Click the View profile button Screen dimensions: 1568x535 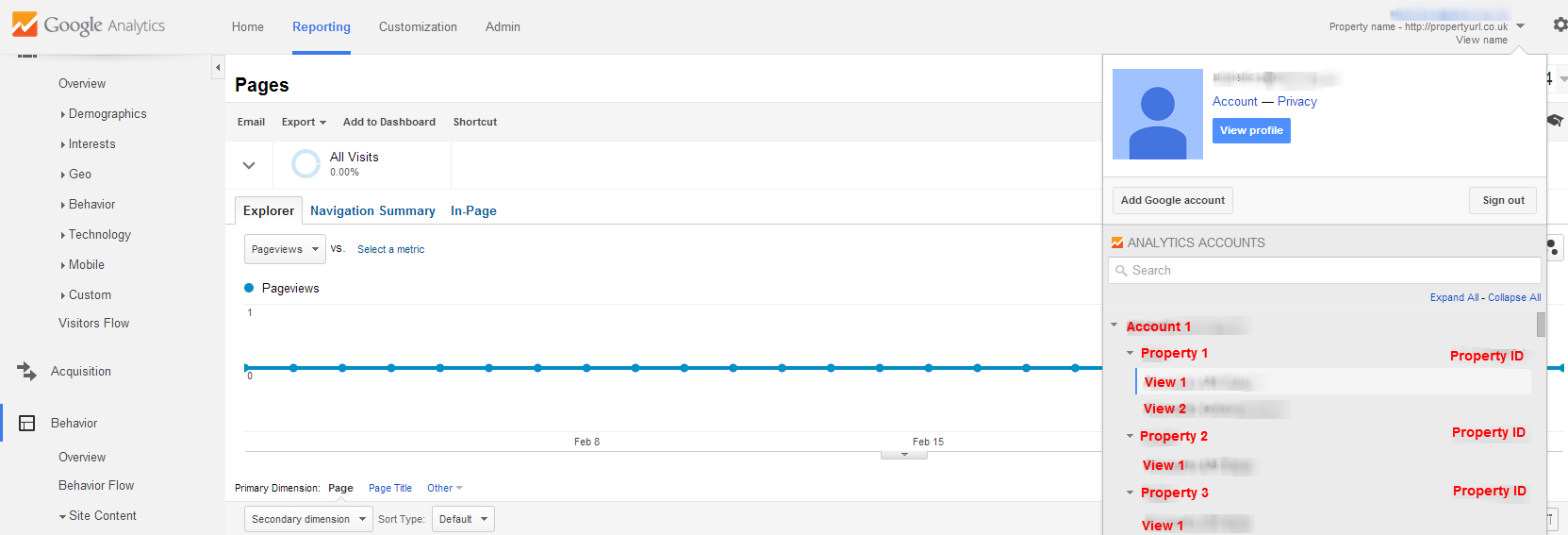(1251, 130)
